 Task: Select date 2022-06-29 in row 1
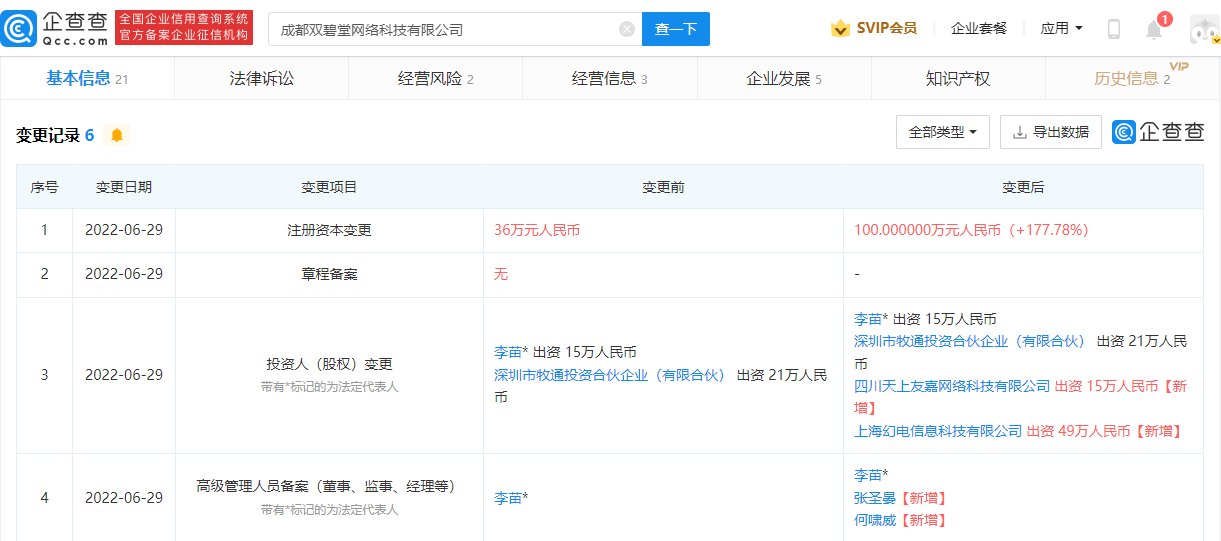[x=124, y=230]
